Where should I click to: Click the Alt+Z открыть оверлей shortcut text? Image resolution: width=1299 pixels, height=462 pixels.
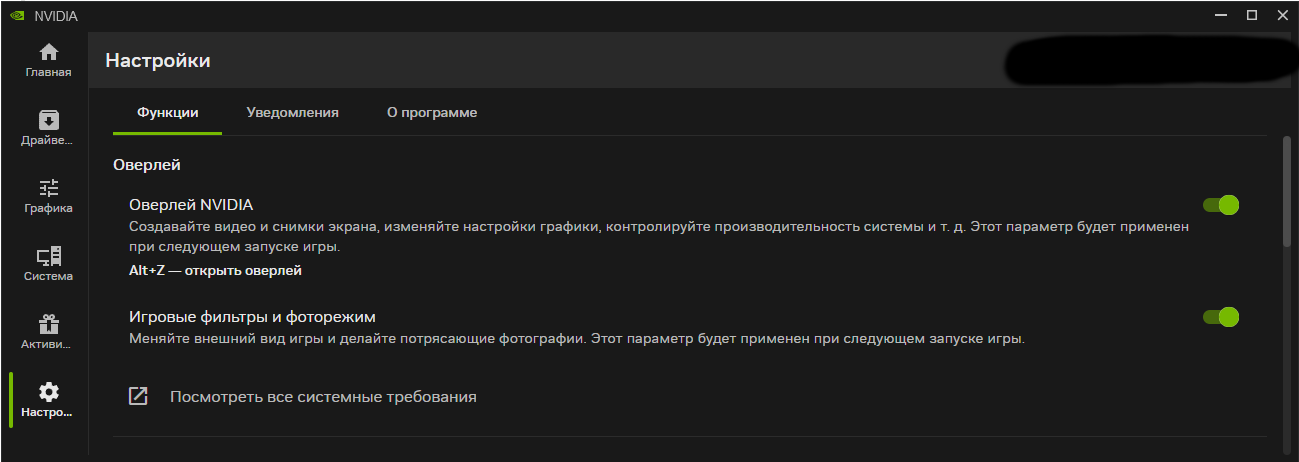tap(215, 270)
